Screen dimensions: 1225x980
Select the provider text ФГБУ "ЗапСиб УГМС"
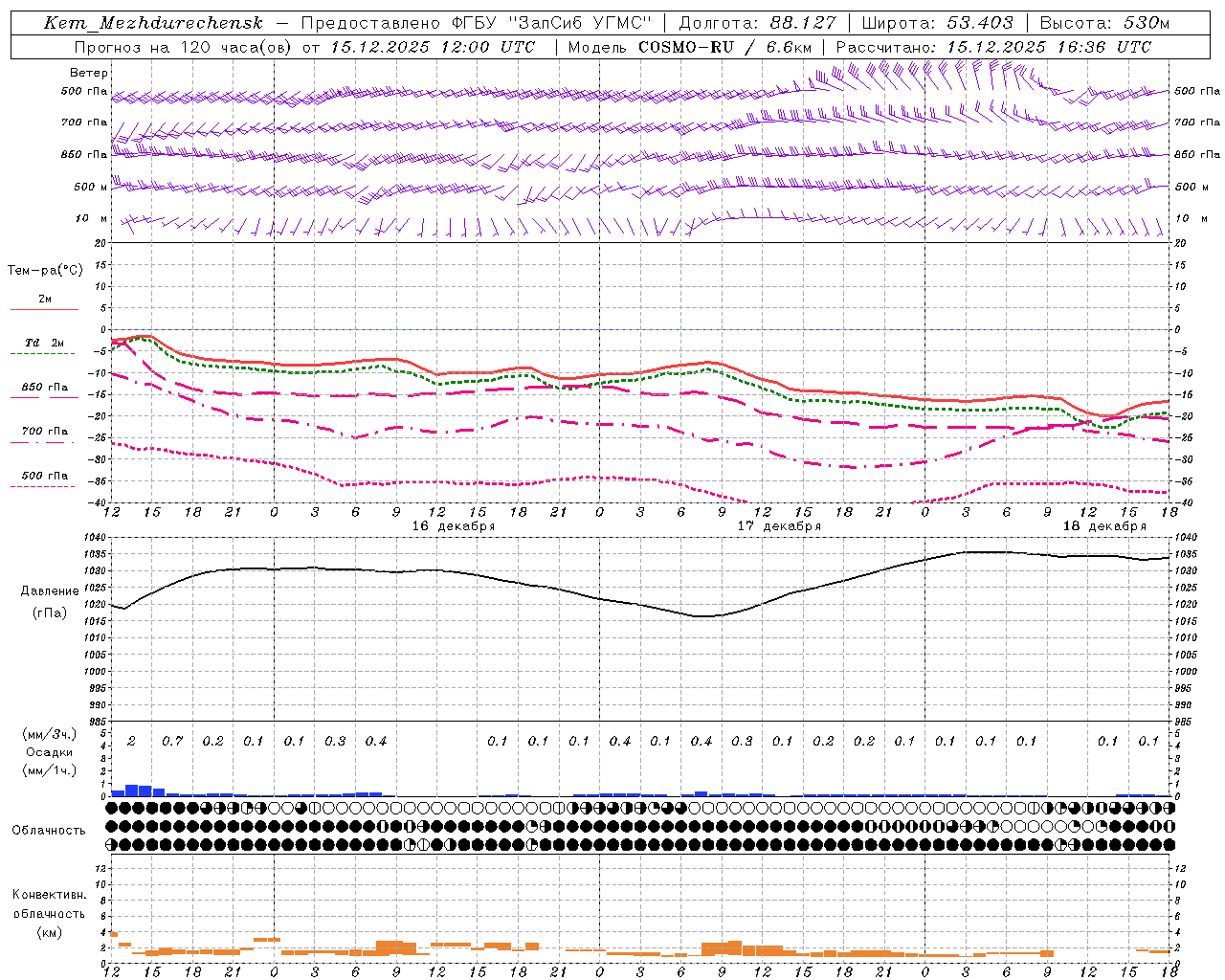(550, 23)
